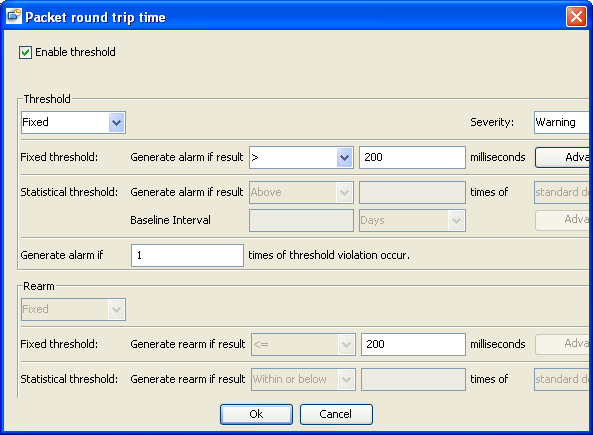Close the Packet round trip time dialog
This screenshot has width=593, height=435.
(x=576, y=17)
